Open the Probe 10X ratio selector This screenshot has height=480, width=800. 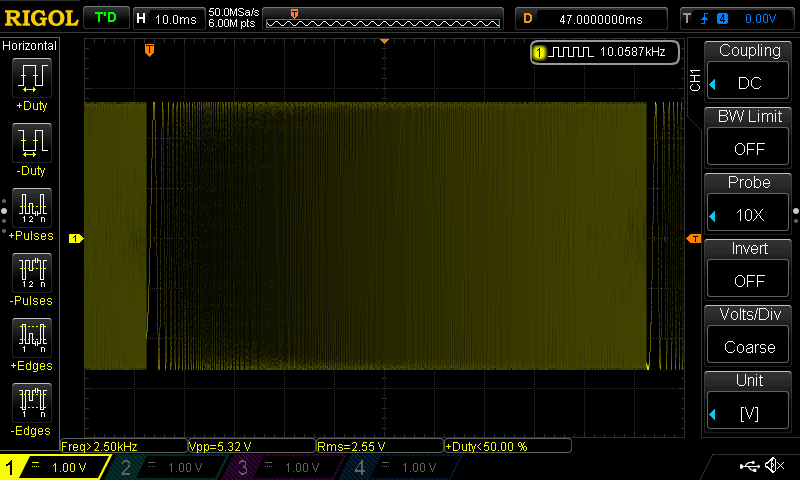749,201
